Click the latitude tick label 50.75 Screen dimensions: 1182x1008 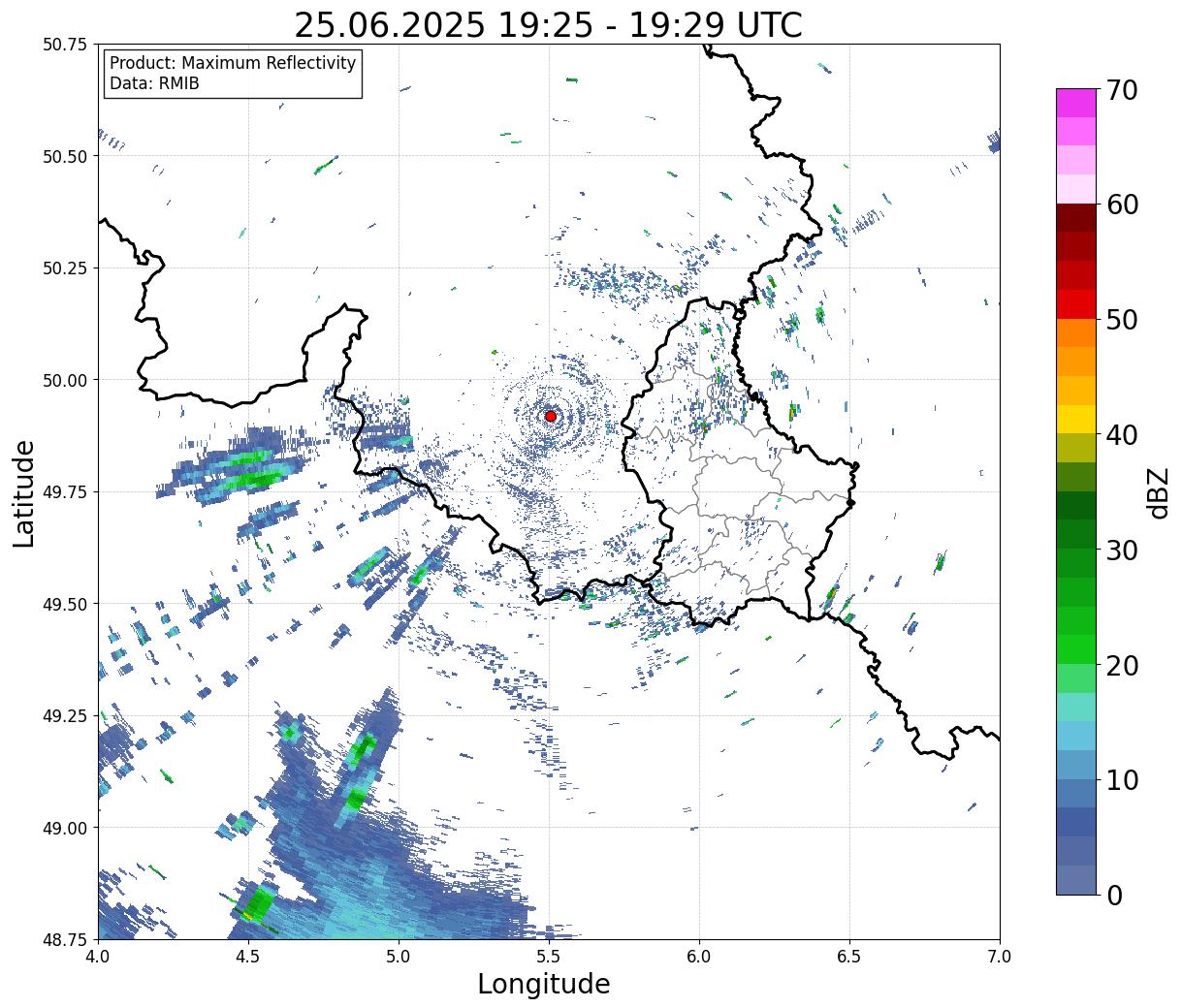pyautogui.click(x=65, y=45)
